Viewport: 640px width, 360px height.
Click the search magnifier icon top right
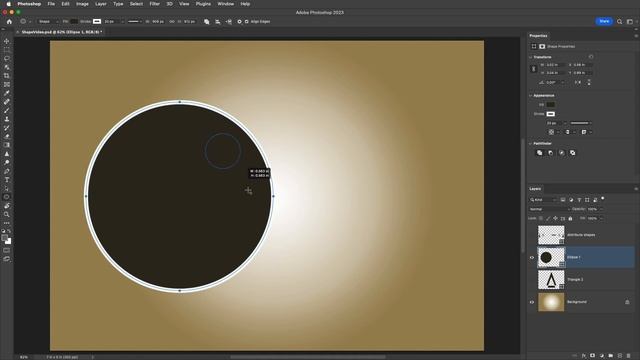tap(619, 22)
